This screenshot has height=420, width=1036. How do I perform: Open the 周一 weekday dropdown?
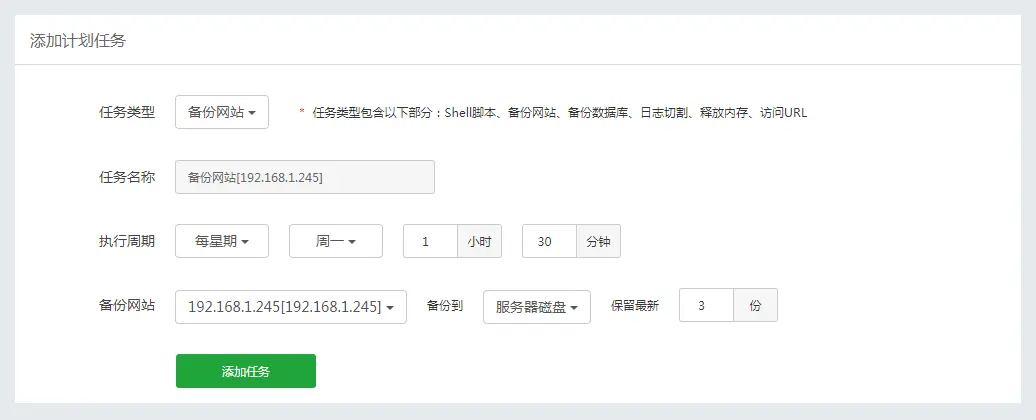tap(336, 241)
